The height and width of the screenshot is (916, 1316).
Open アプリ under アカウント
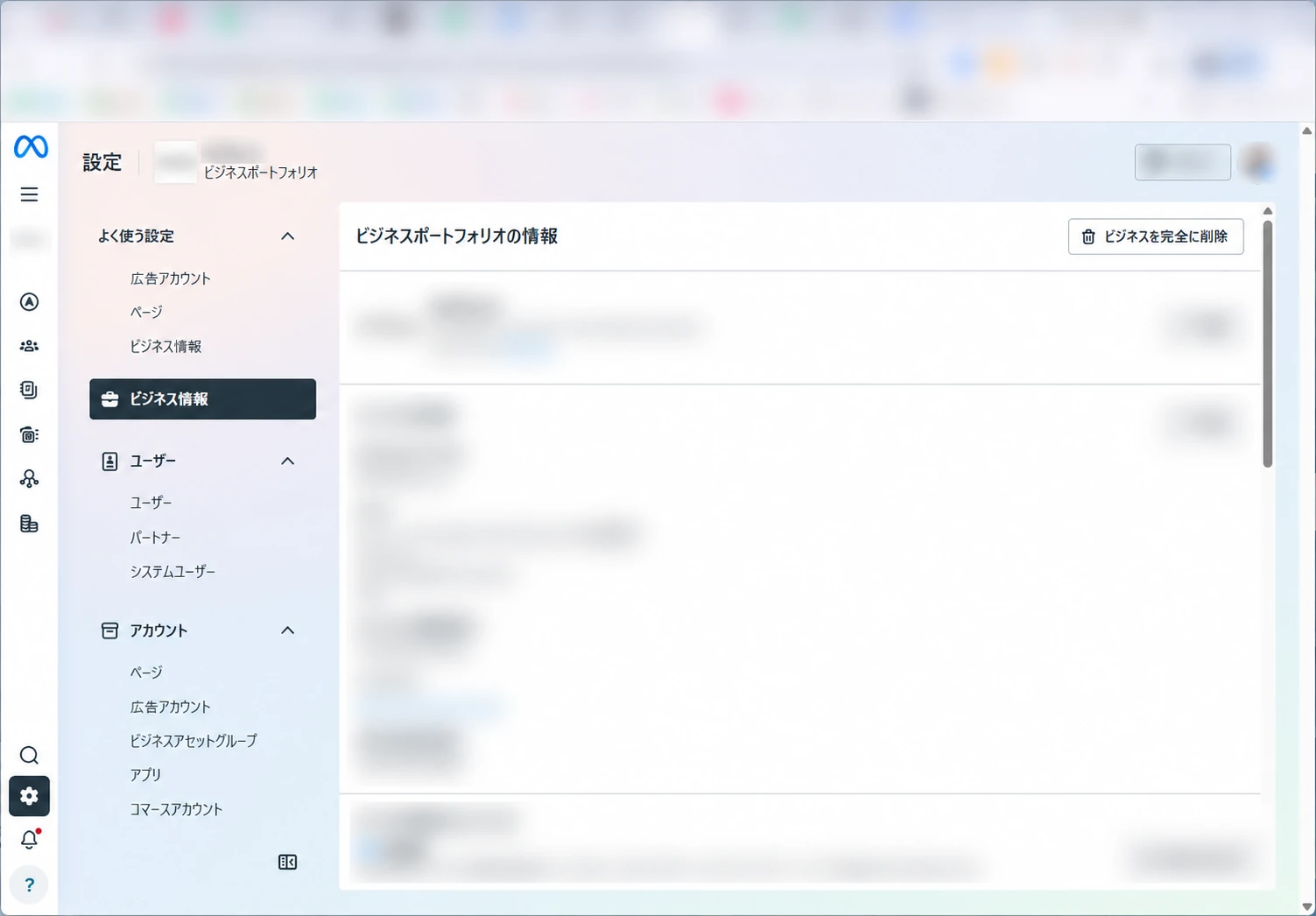(x=145, y=775)
